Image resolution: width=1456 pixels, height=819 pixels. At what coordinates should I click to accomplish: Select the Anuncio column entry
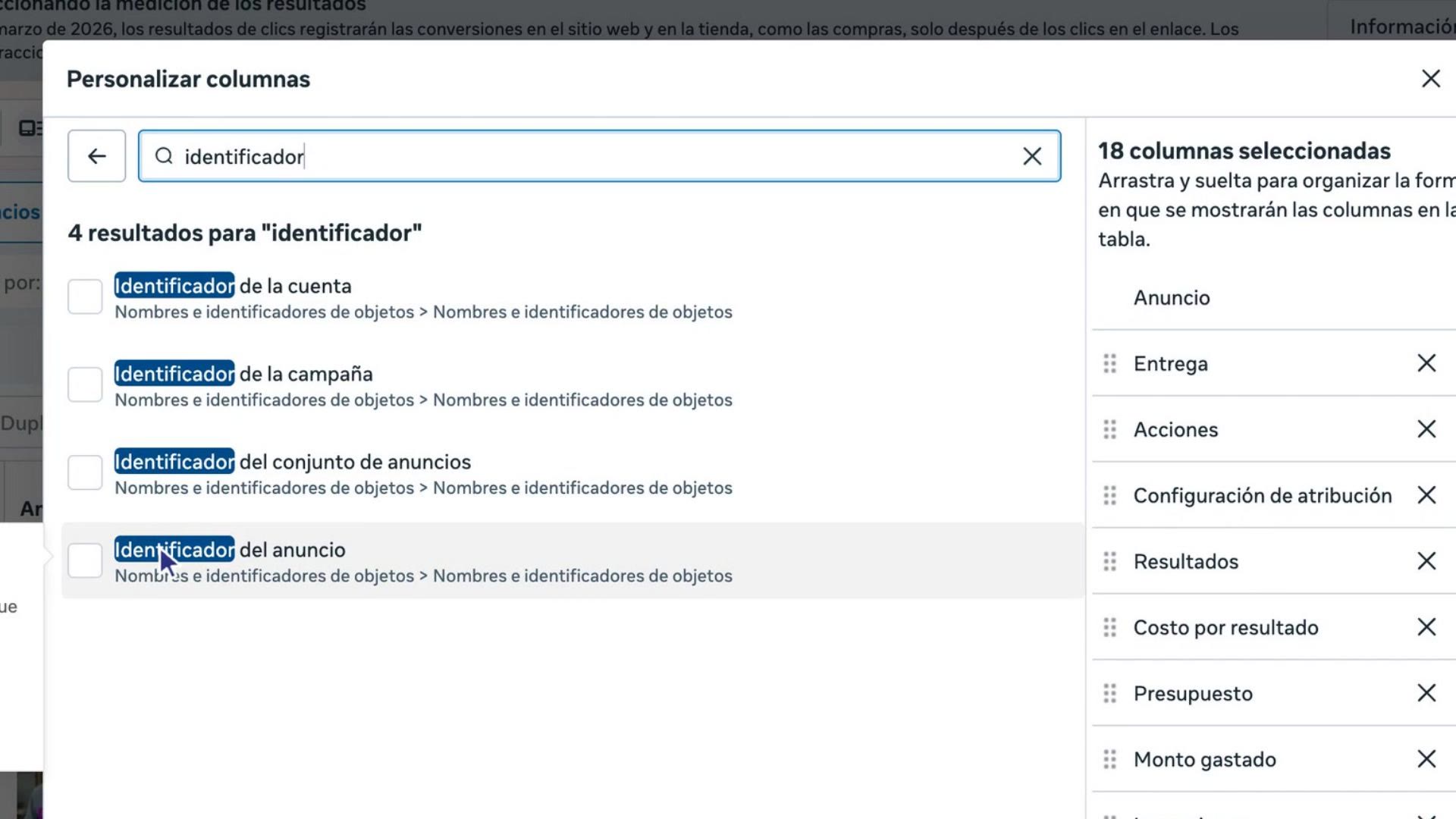click(1172, 298)
